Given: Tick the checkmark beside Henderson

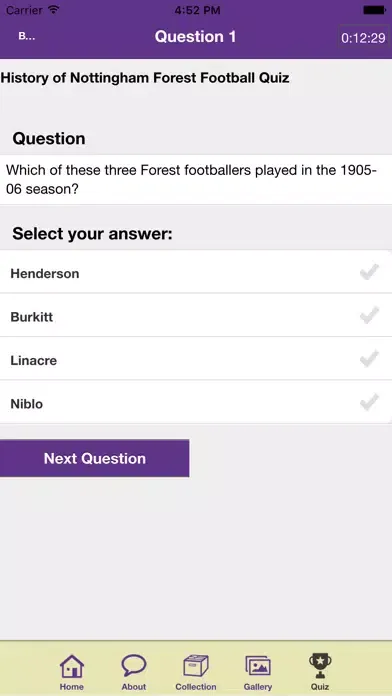Looking at the screenshot, I should tap(369, 272).
